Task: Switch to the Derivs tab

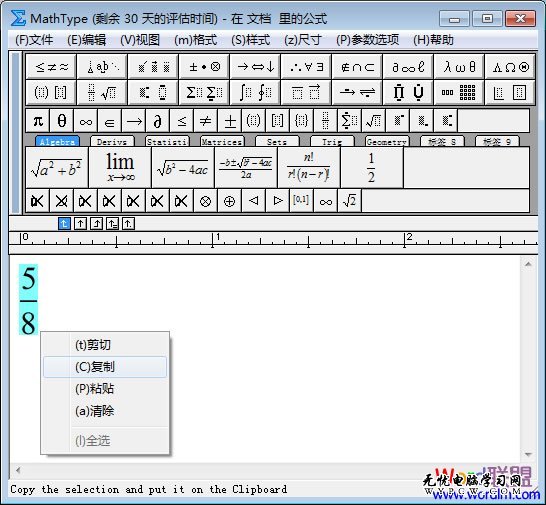Action: tap(112, 141)
